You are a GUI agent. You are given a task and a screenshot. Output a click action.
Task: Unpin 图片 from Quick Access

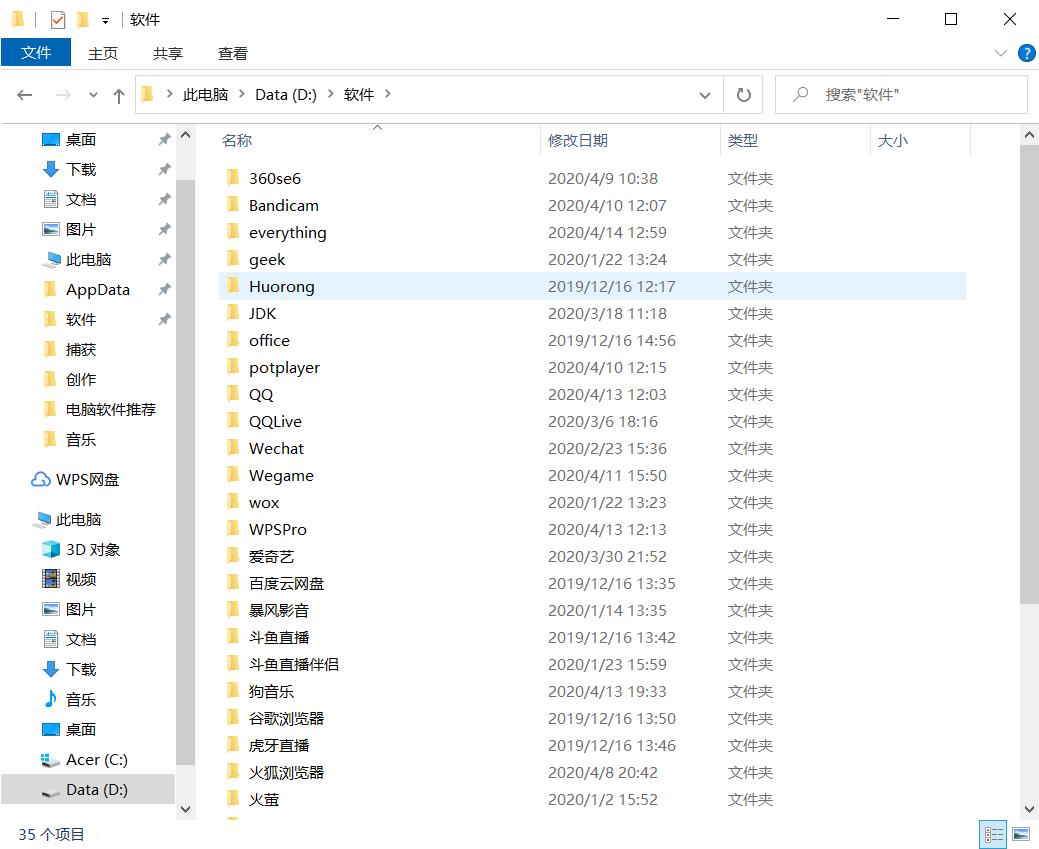tap(164, 229)
